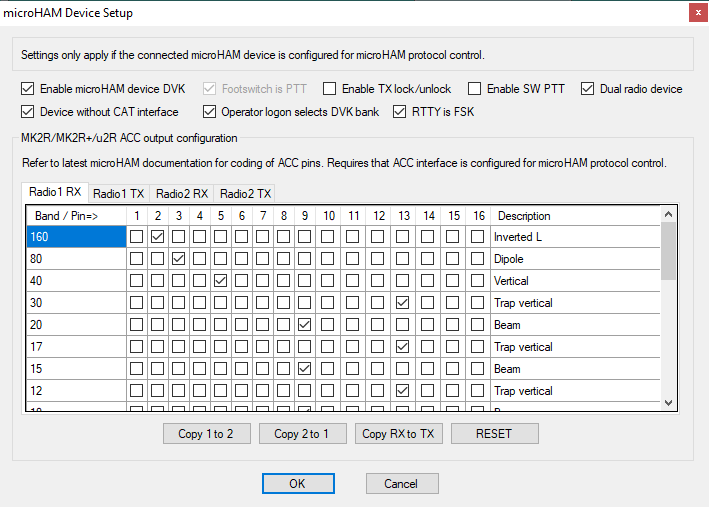
Task: Uncheck pin 13 for 30 band
Action: click(x=402, y=303)
